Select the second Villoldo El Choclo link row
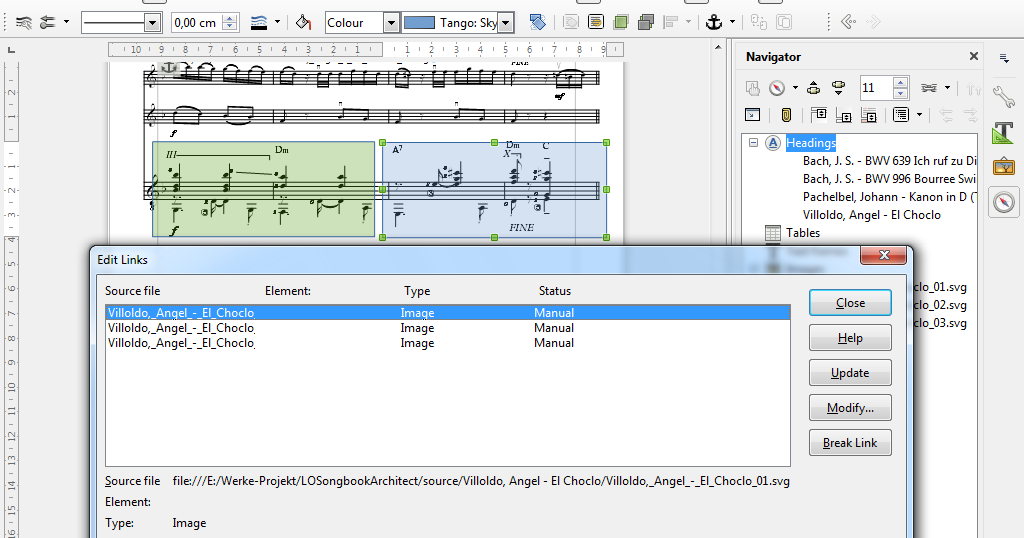 tap(447, 328)
